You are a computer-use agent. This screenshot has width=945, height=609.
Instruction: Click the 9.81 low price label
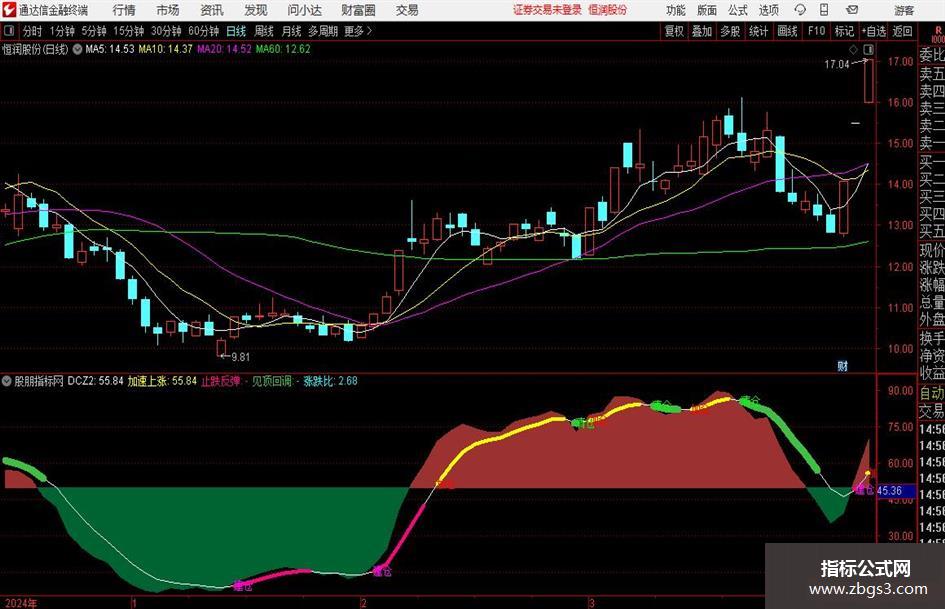click(x=240, y=357)
